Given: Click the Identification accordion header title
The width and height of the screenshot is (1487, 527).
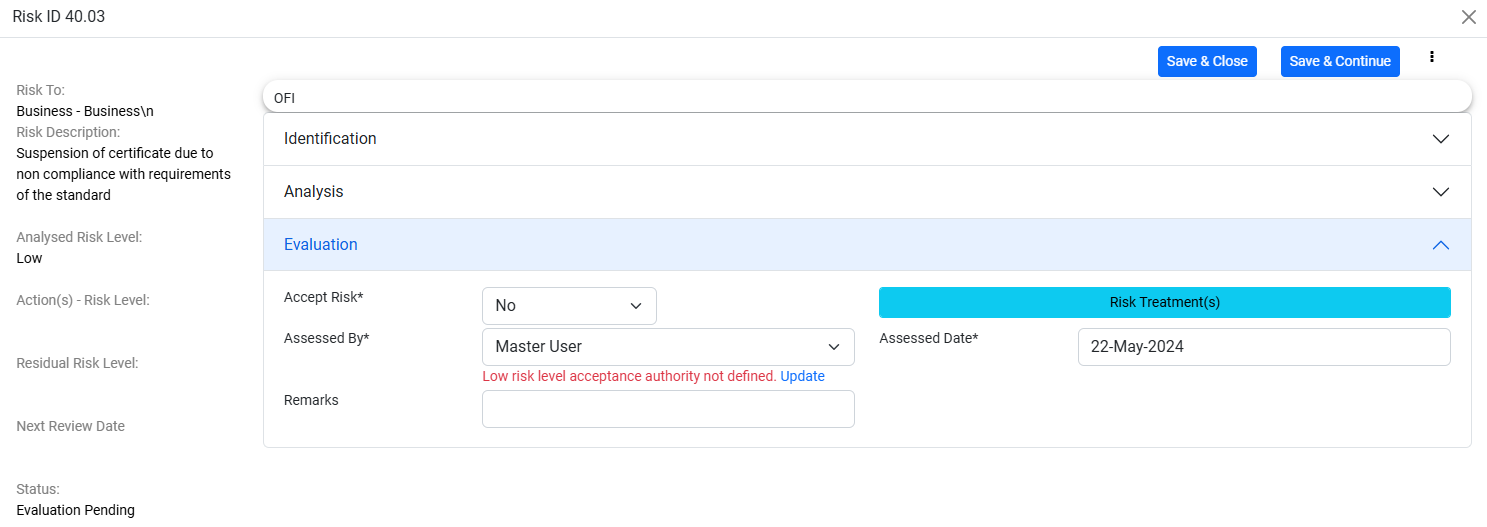Looking at the screenshot, I should pos(330,139).
